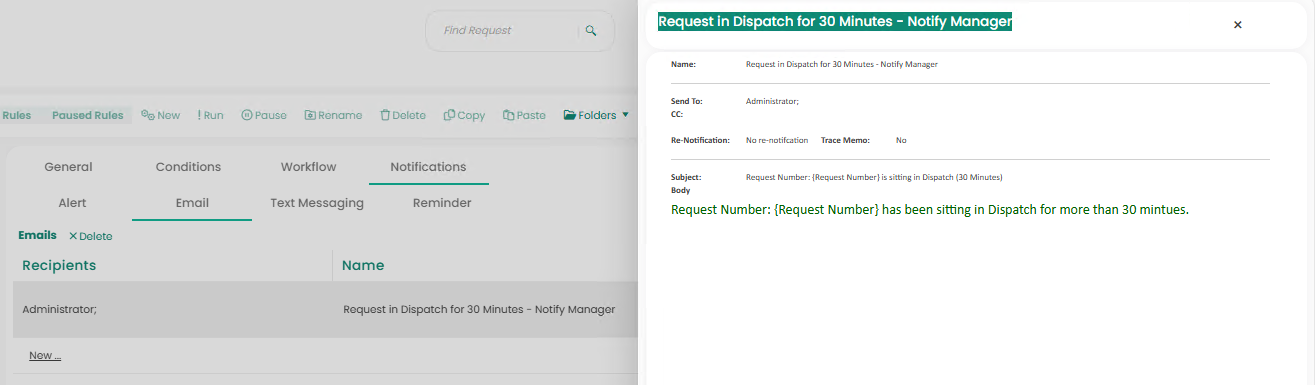
Task: Open the Text Messaging sub-tab
Action: (317, 203)
